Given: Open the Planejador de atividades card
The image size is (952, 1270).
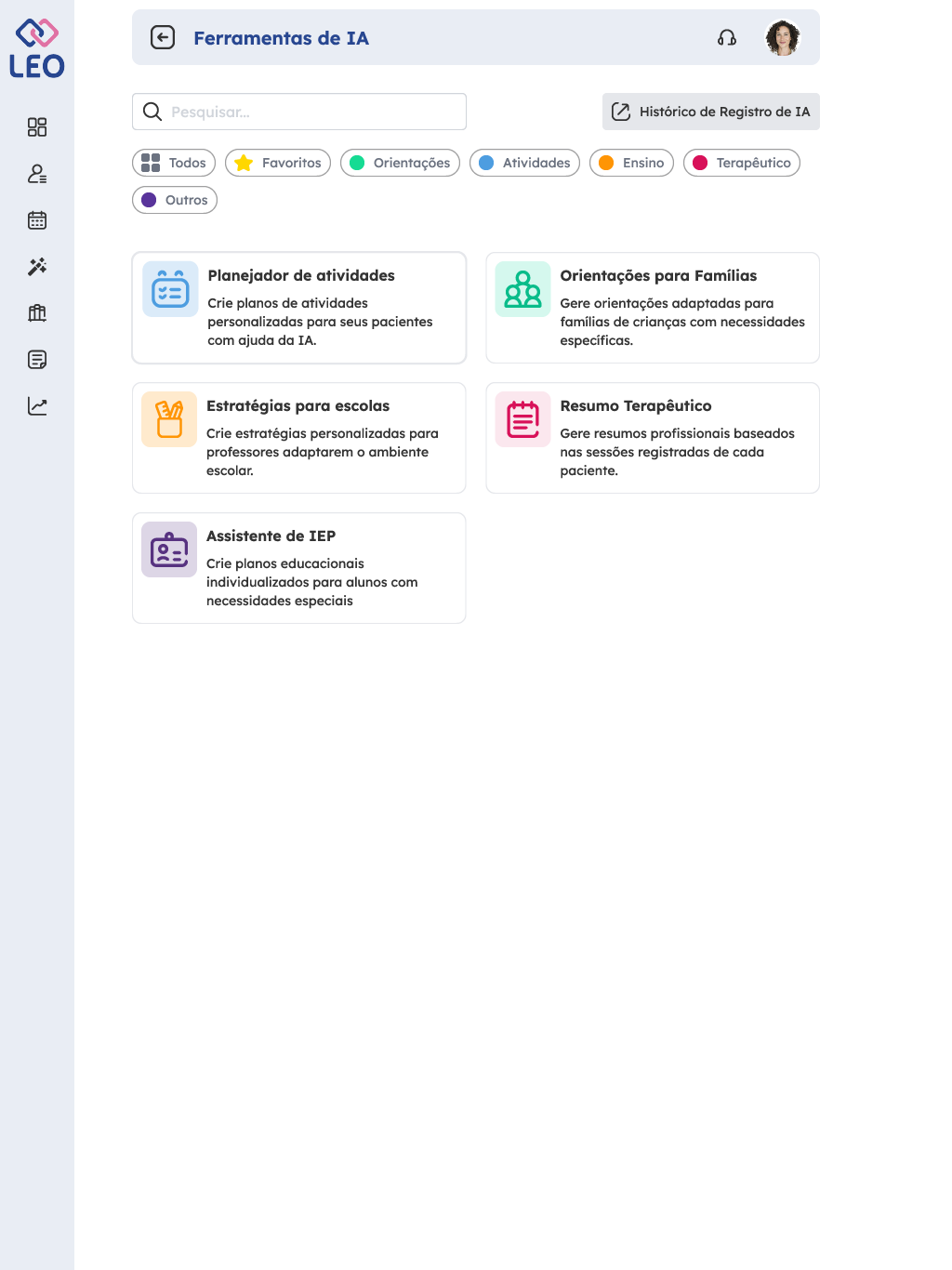Looking at the screenshot, I should (299, 308).
